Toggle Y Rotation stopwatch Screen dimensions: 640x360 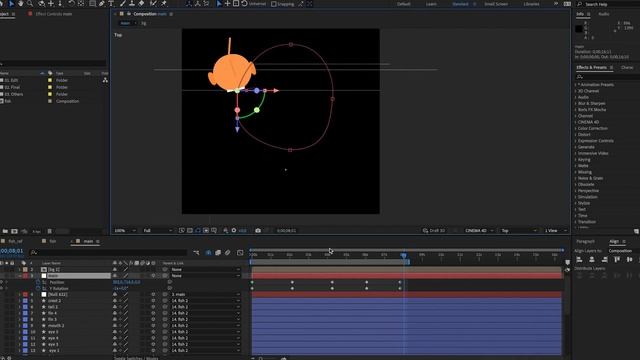[x=38, y=289]
